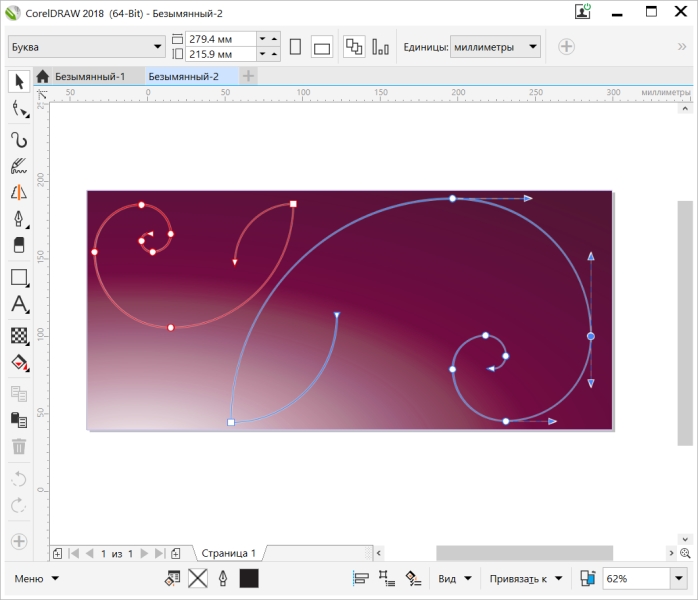Pick the Text tool

pos(19,305)
